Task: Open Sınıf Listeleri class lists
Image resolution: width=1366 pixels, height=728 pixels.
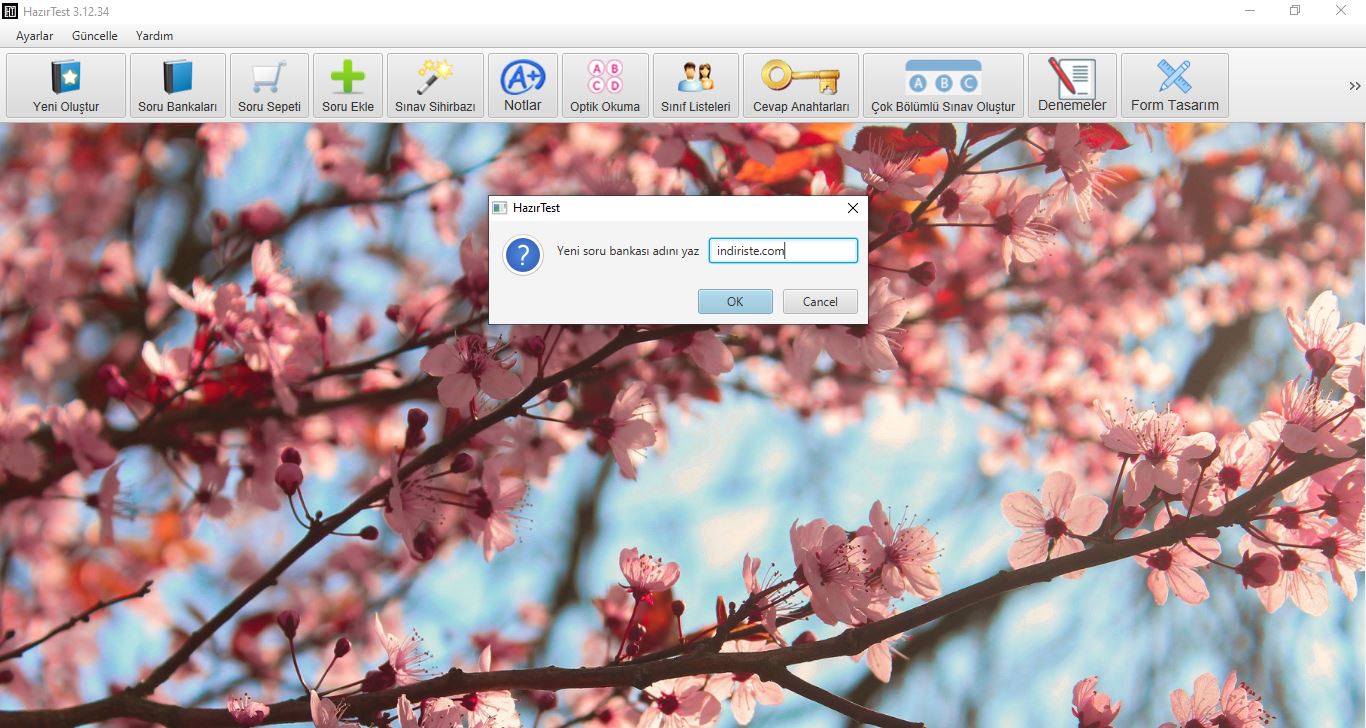Action: point(696,86)
